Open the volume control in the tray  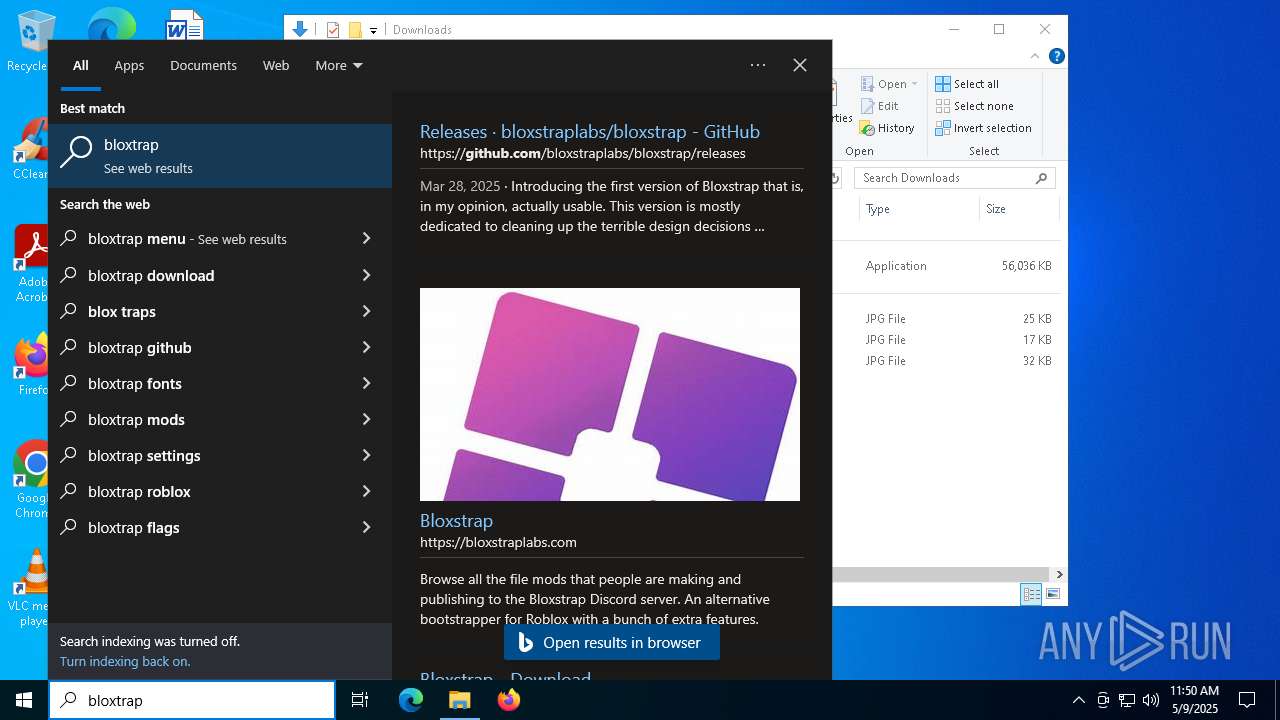1150,700
